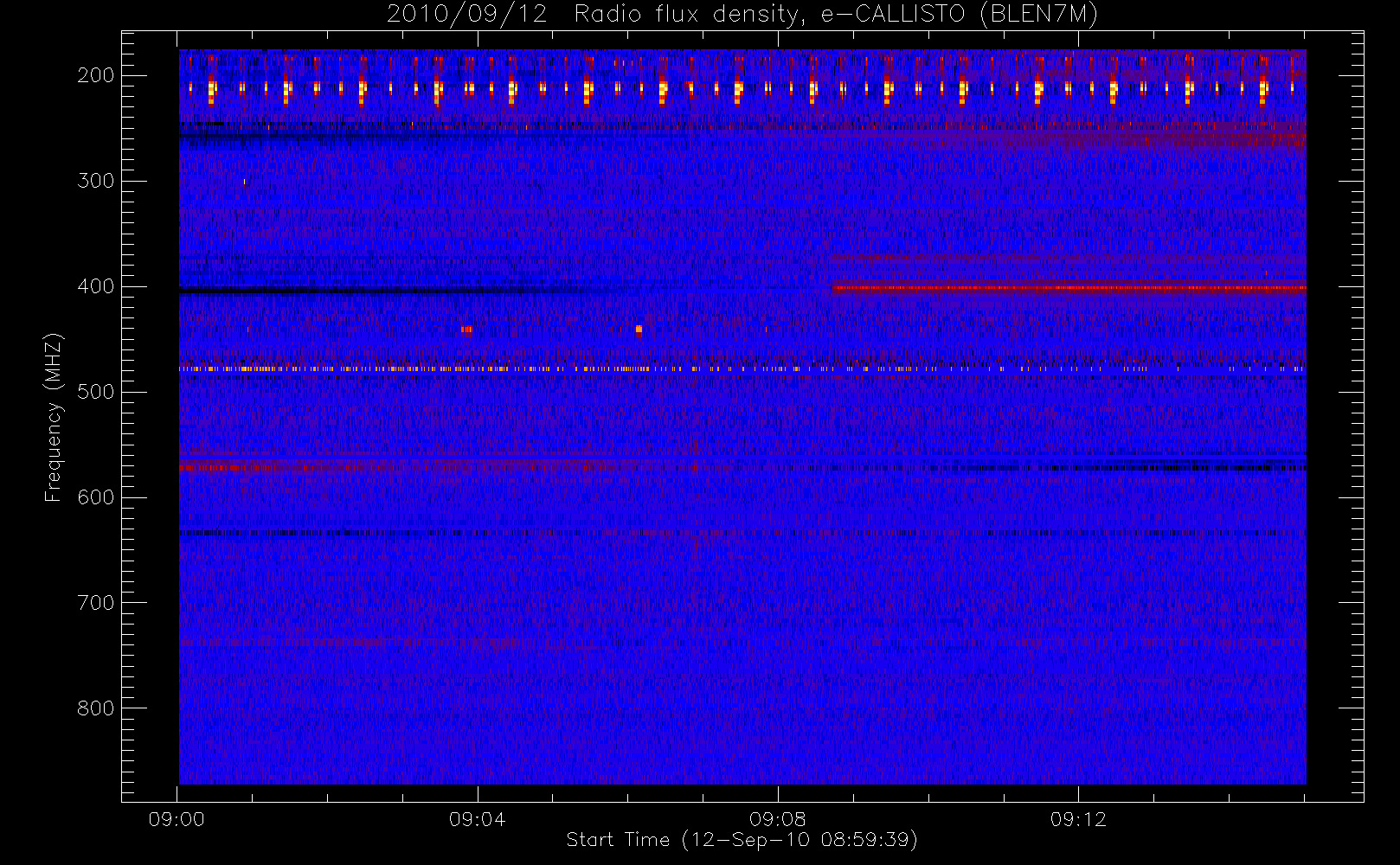Click the 09:04 time tick label
This screenshot has height=865, width=1400.
pos(477,819)
